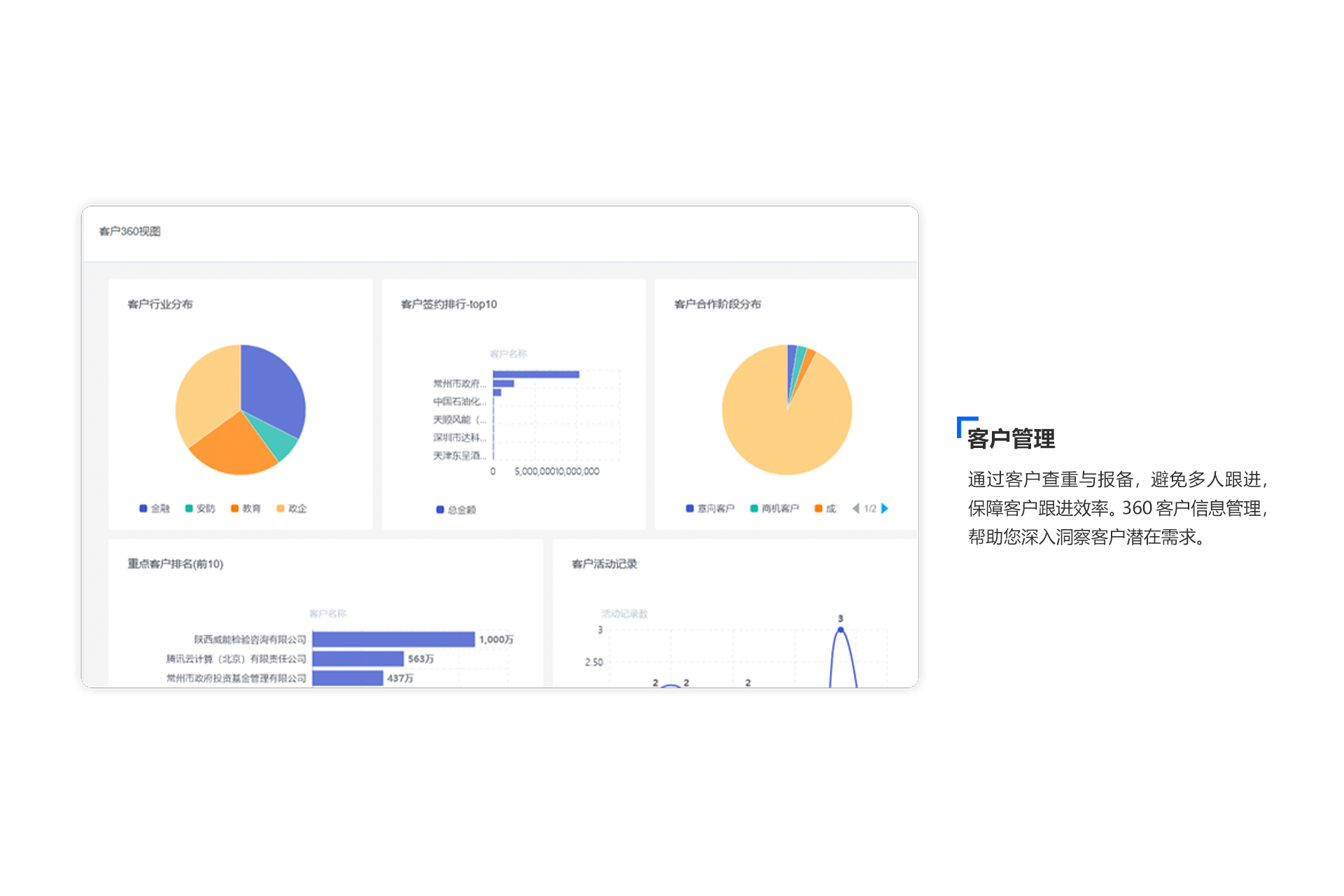Click the 天顺风能 axis label
Viewport: 1344px width, 896px height.
coord(460,420)
